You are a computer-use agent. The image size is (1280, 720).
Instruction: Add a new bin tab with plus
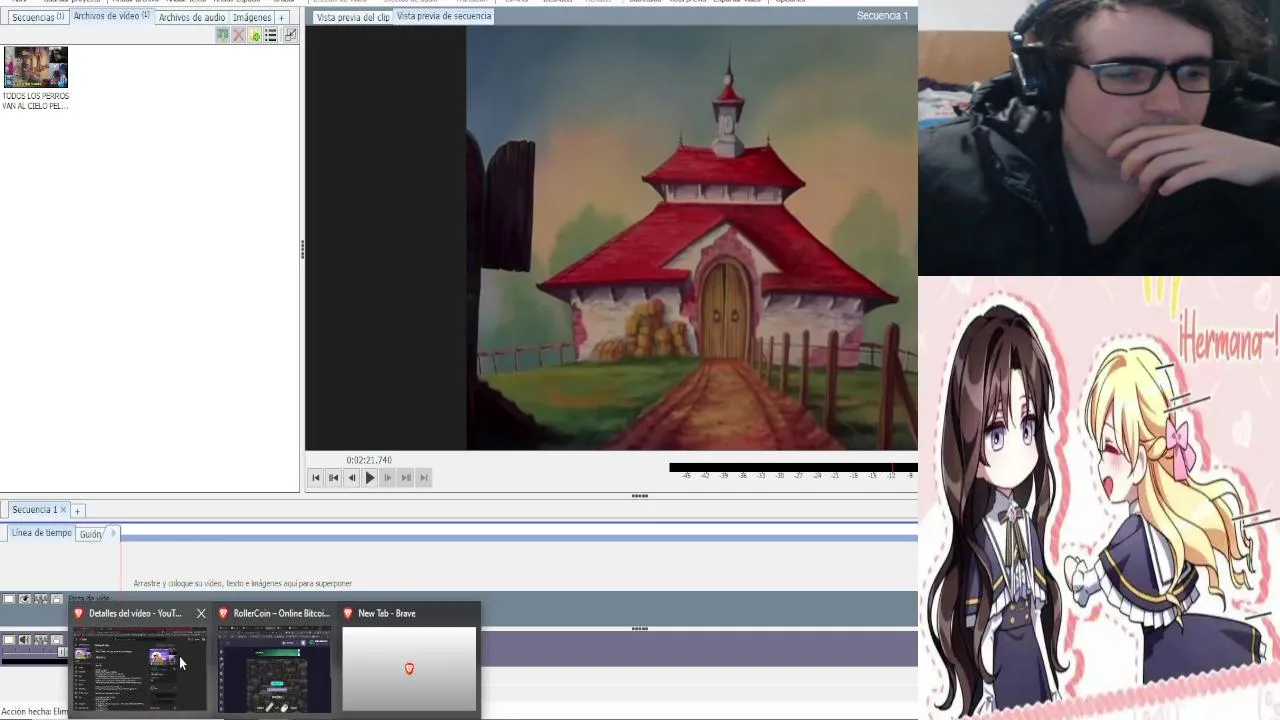(x=282, y=17)
